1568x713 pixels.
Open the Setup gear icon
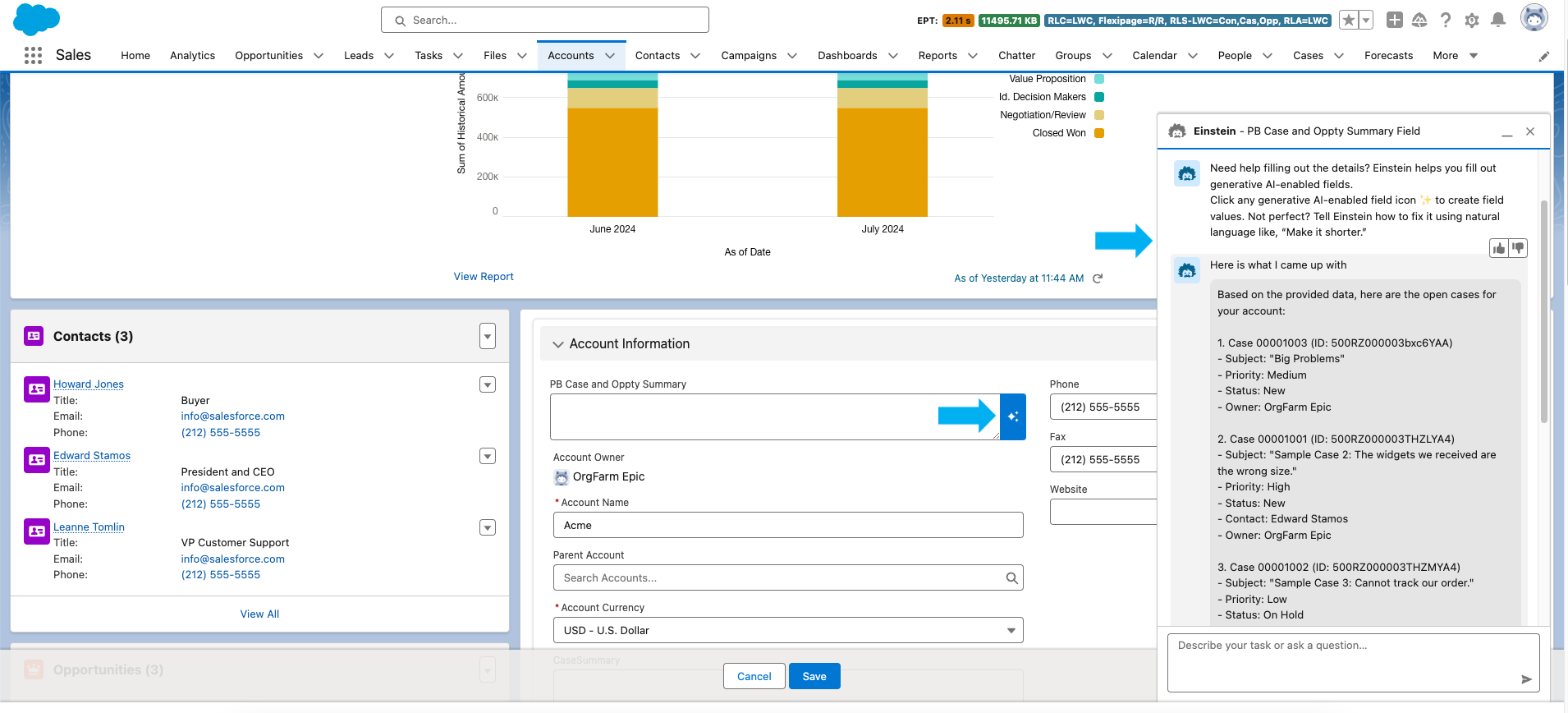(1472, 20)
